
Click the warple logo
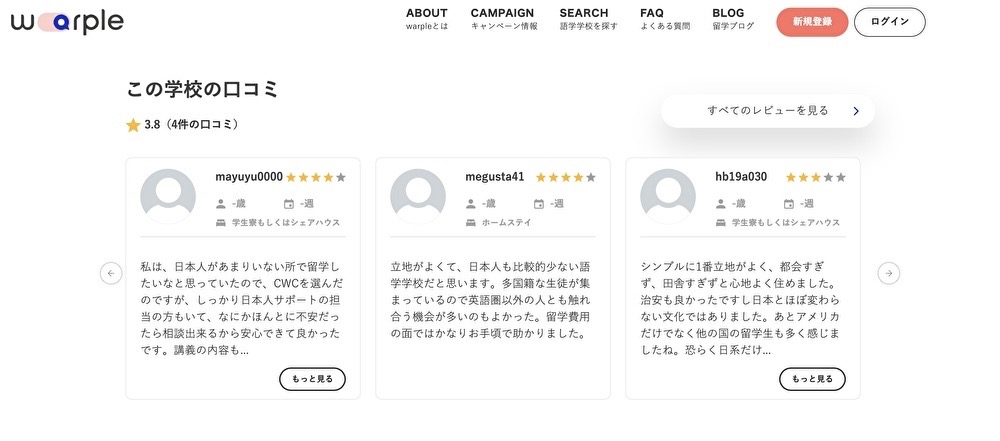67,22
